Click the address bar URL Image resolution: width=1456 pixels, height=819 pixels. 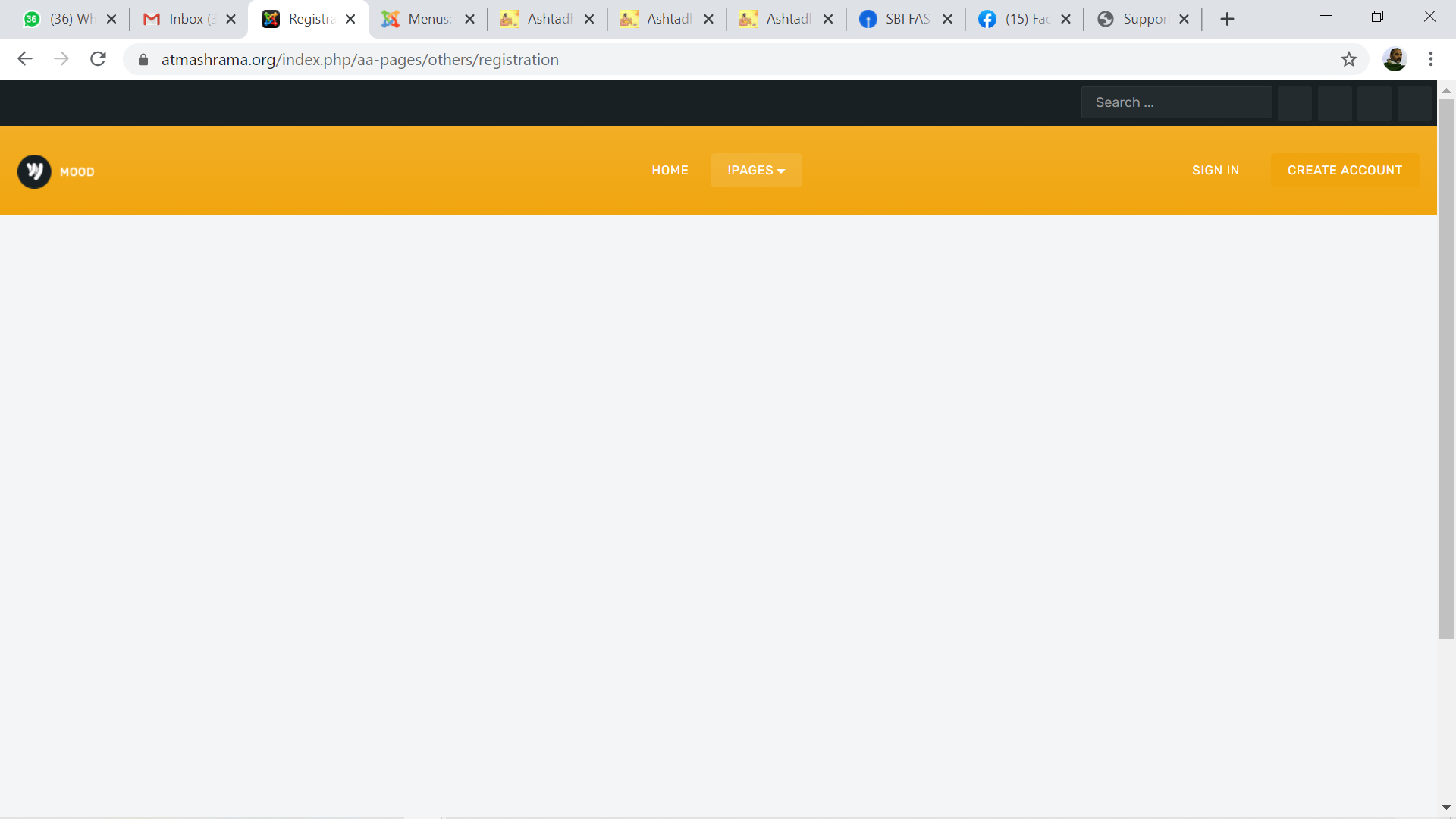(359, 60)
